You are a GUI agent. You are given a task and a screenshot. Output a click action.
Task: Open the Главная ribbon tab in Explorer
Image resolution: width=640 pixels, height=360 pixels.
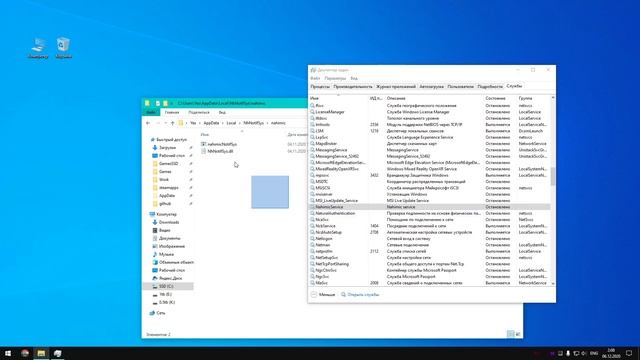tap(172, 112)
